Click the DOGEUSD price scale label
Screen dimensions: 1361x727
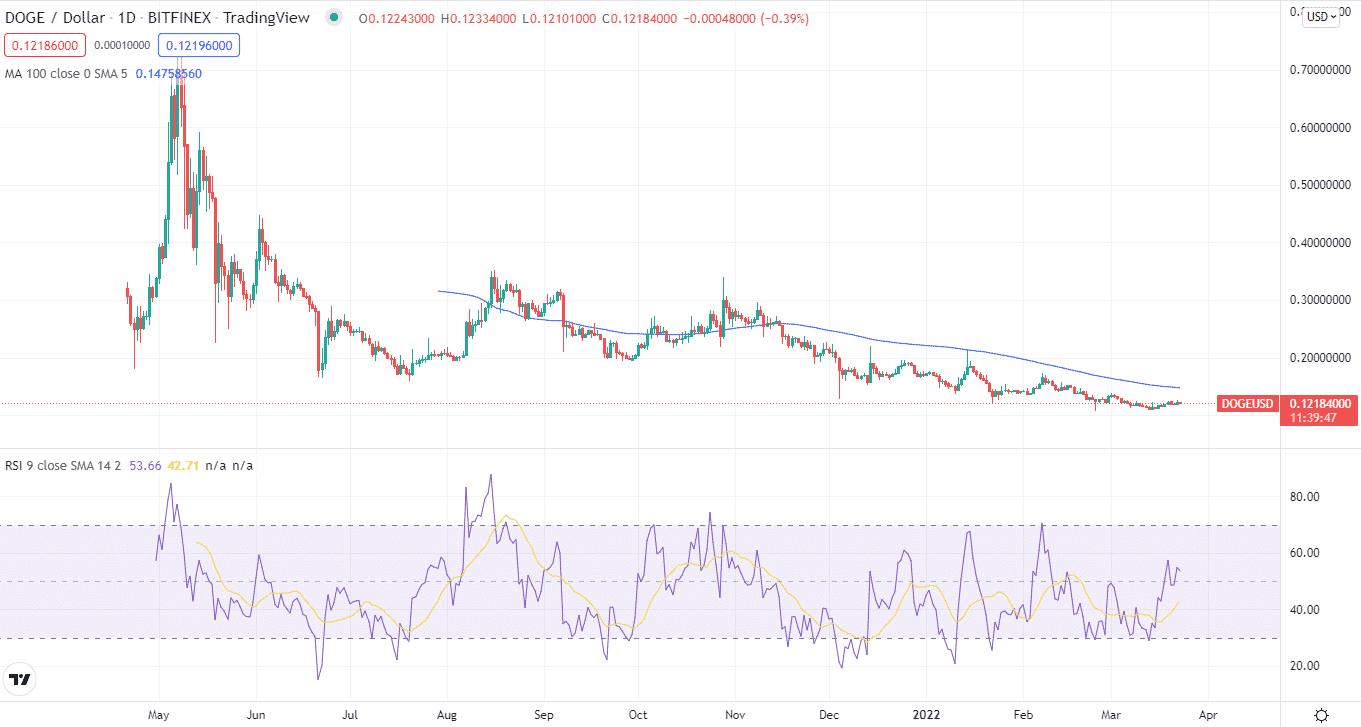tap(1248, 404)
